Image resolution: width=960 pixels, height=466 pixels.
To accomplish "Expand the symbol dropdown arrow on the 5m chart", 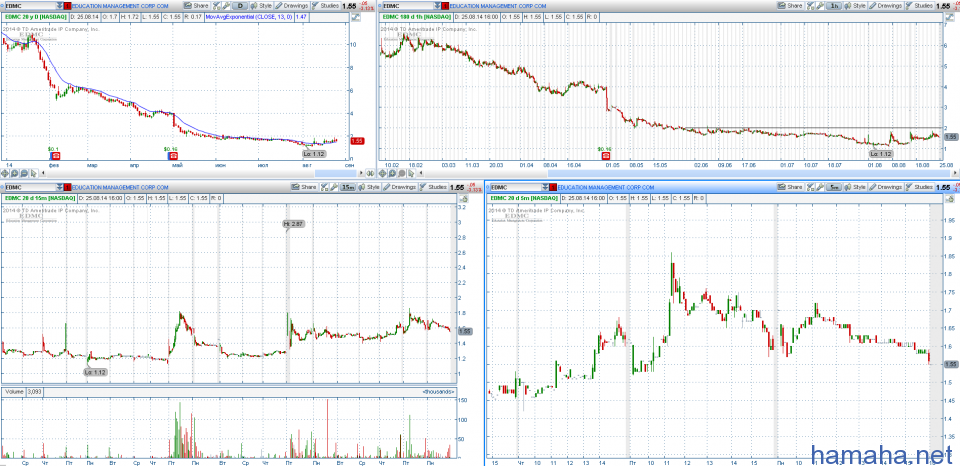I will [545, 187].
